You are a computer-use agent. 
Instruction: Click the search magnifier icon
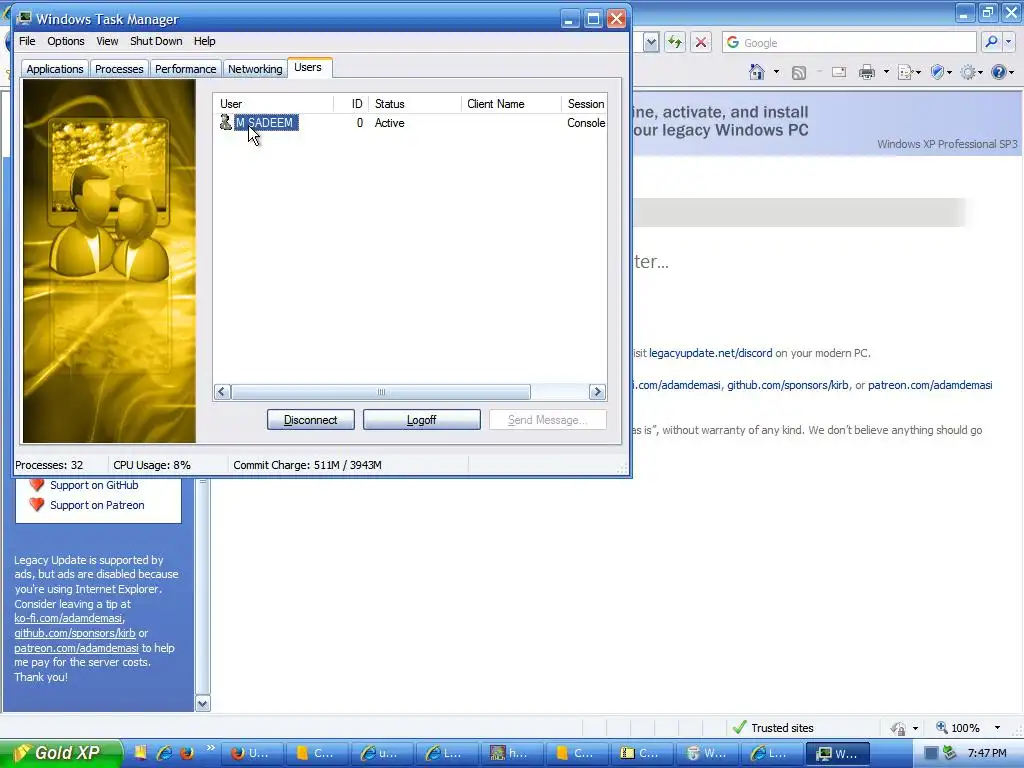[991, 42]
